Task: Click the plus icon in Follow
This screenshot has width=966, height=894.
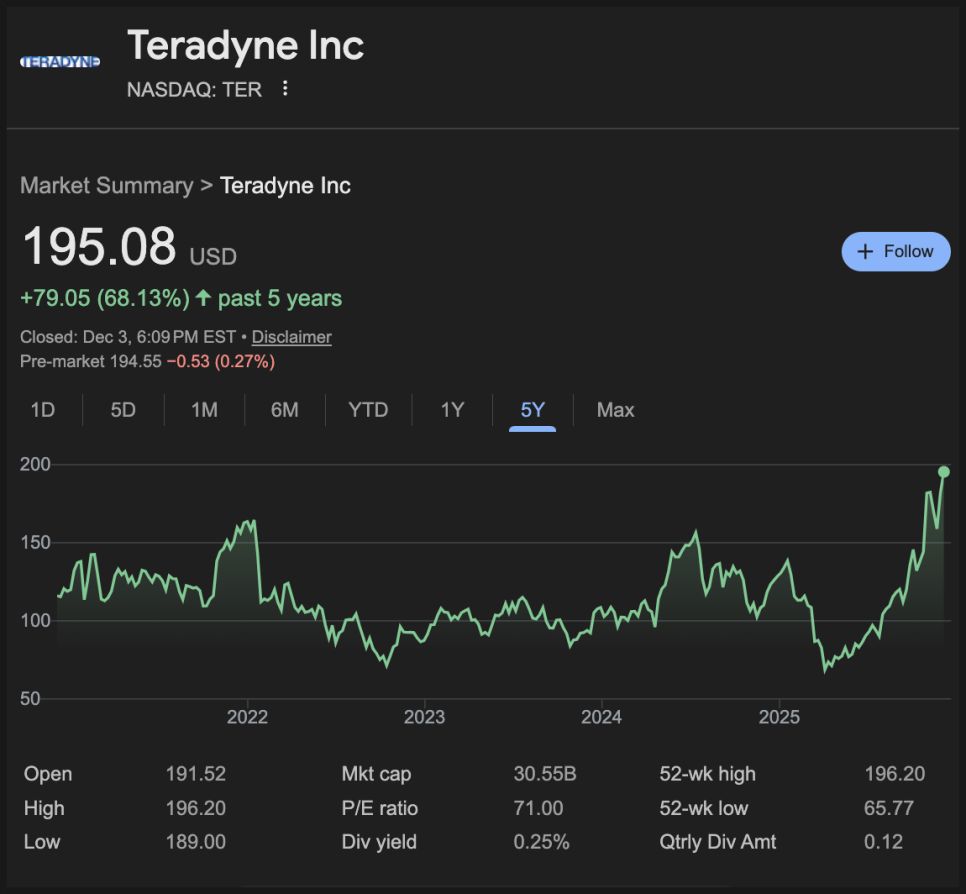Action: pos(866,251)
